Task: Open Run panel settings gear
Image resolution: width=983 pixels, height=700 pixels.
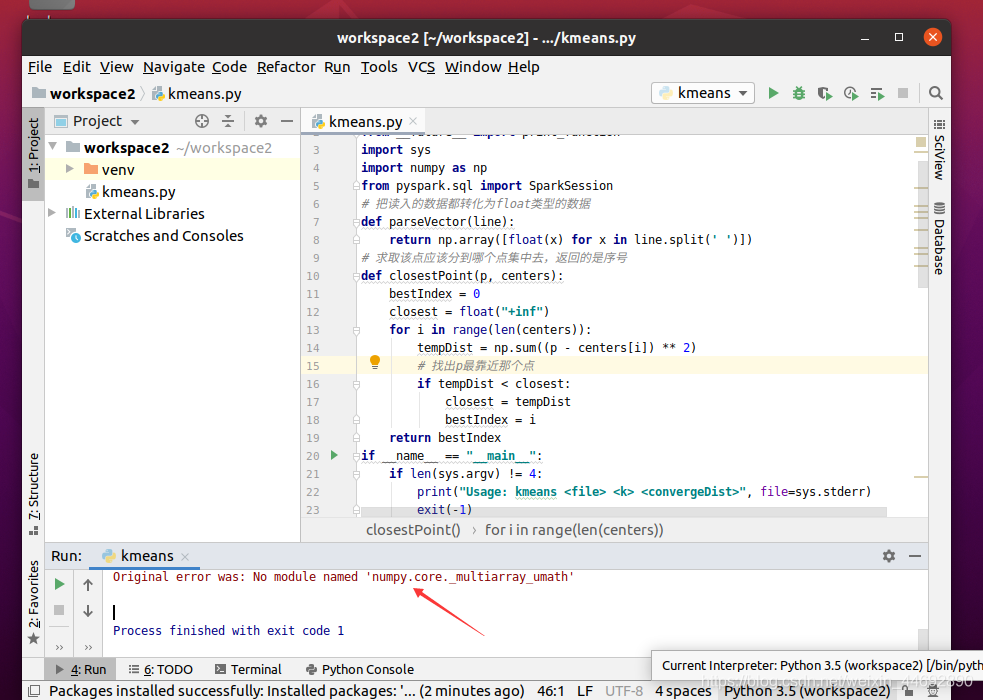Action: [889, 556]
